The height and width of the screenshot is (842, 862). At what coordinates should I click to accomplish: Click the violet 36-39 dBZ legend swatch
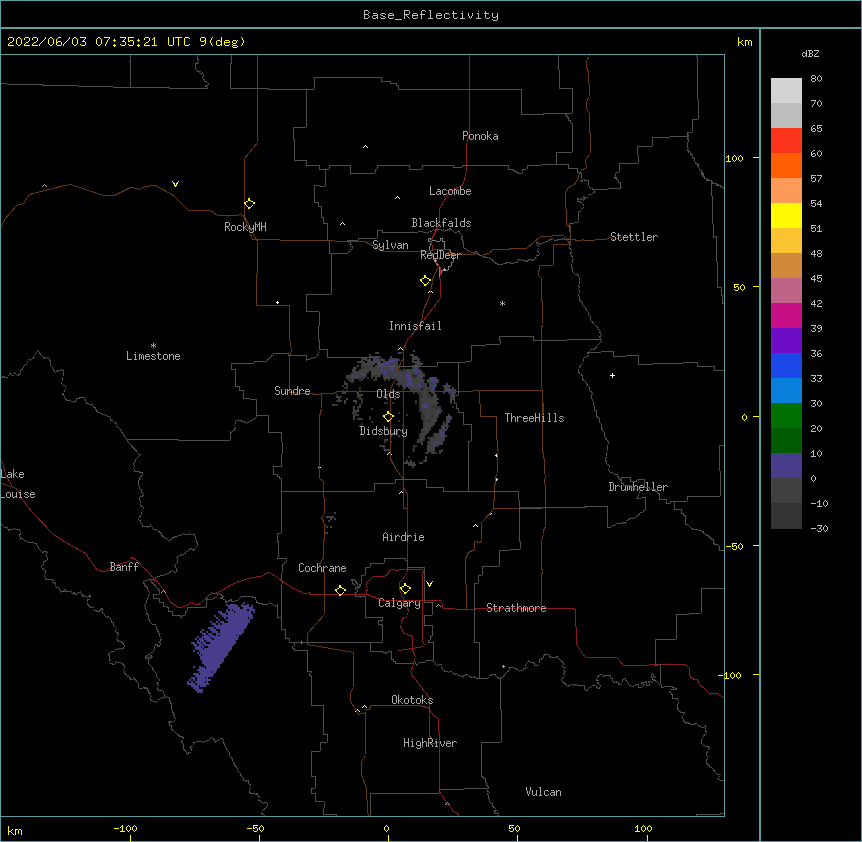click(786, 341)
